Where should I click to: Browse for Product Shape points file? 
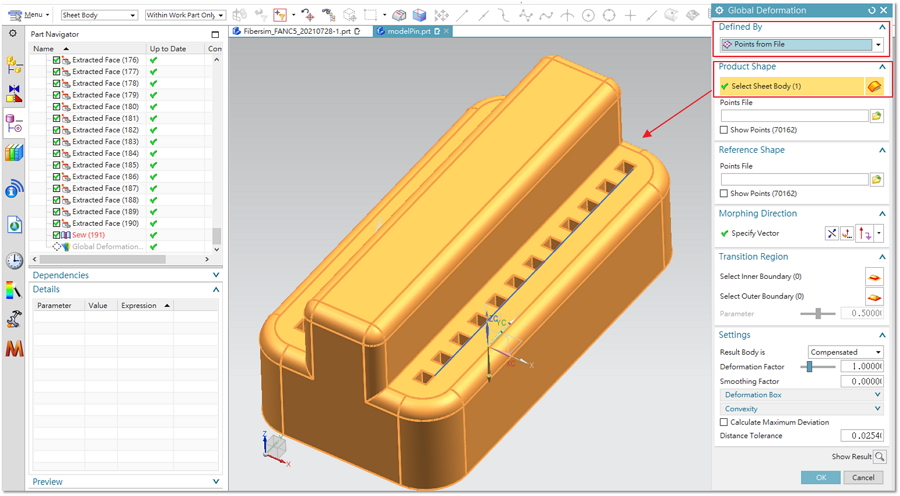[876, 116]
